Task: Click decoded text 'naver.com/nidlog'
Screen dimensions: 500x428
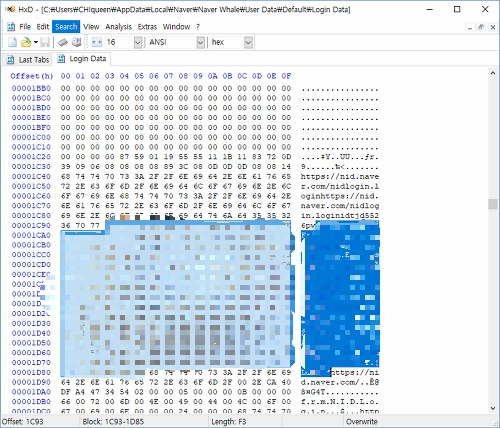Action: [x=340, y=206]
